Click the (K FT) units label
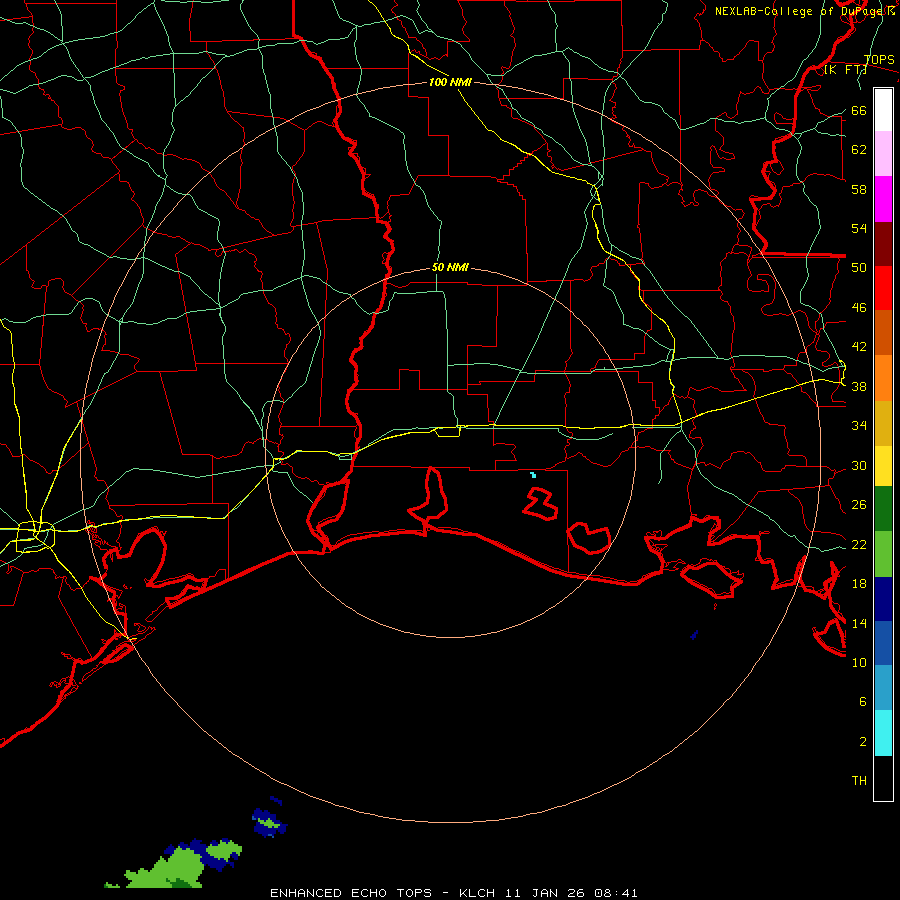 [845, 69]
